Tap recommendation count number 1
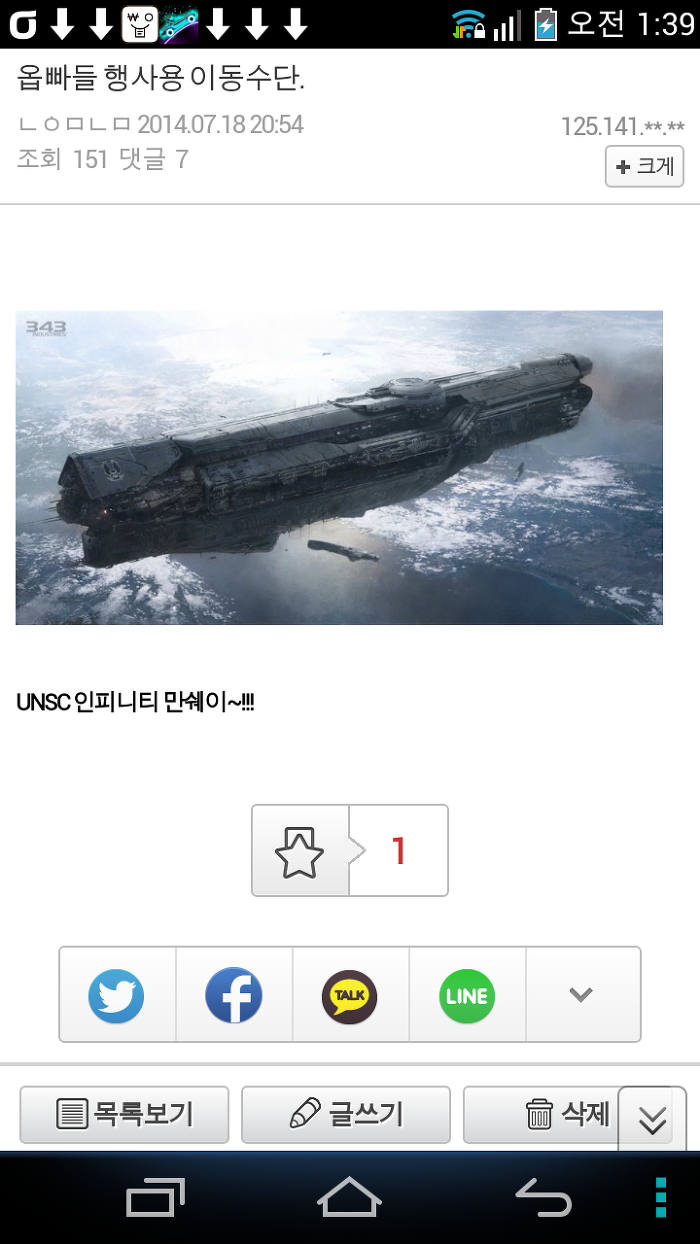The image size is (700, 1244). 399,851
